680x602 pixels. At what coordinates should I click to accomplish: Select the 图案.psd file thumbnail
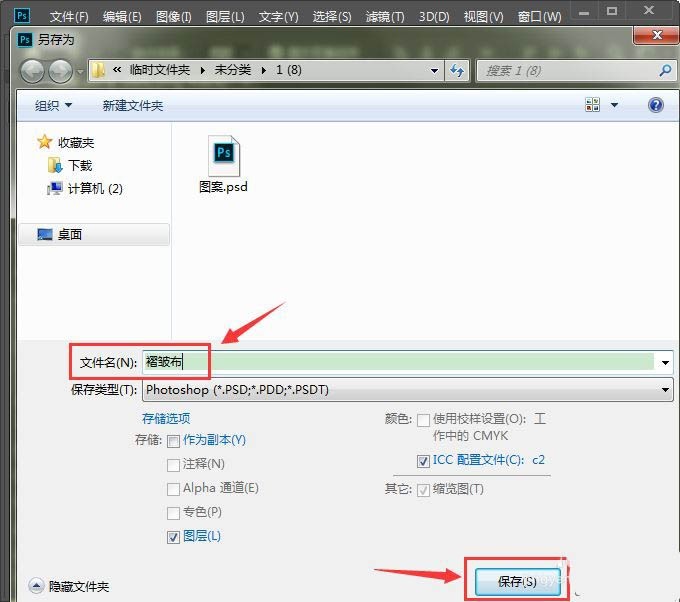click(x=223, y=156)
